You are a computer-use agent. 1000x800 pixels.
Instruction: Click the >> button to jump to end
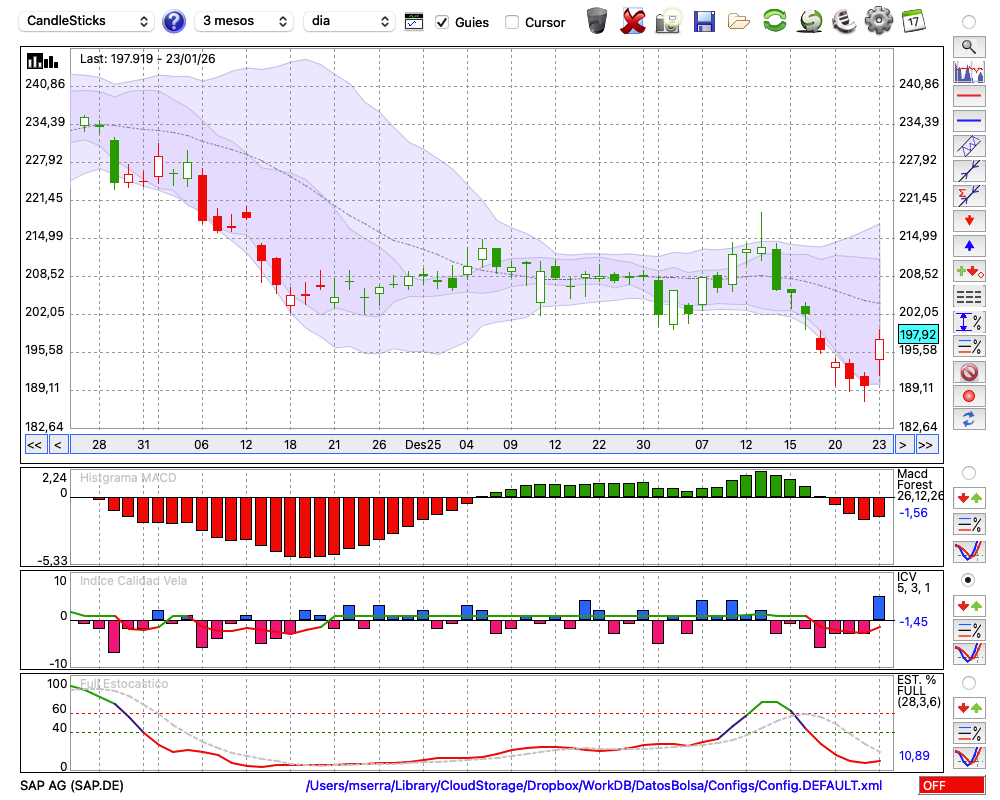pyautogui.click(x=926, y=444)
